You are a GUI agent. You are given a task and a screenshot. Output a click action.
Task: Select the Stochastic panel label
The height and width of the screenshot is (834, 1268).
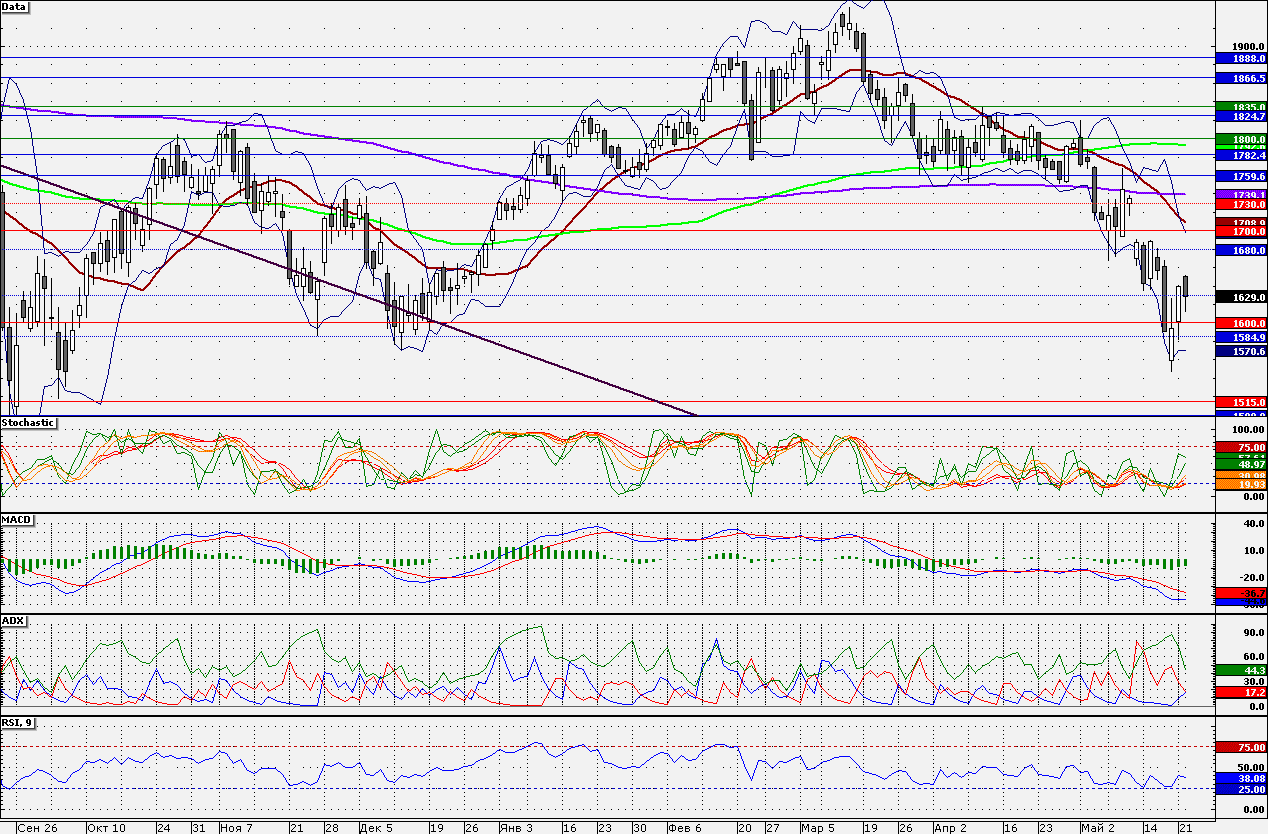click(x=28, y=423)
